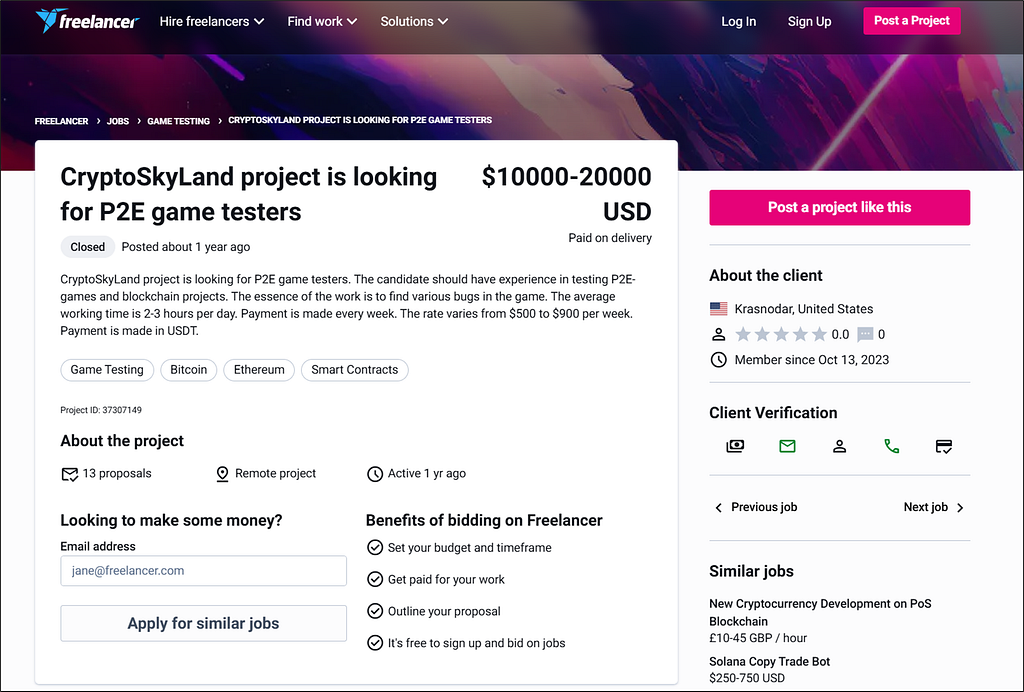Click the deposit made card icon
This screenshot has height=692, width=1024.
click(x=944, y=446)
